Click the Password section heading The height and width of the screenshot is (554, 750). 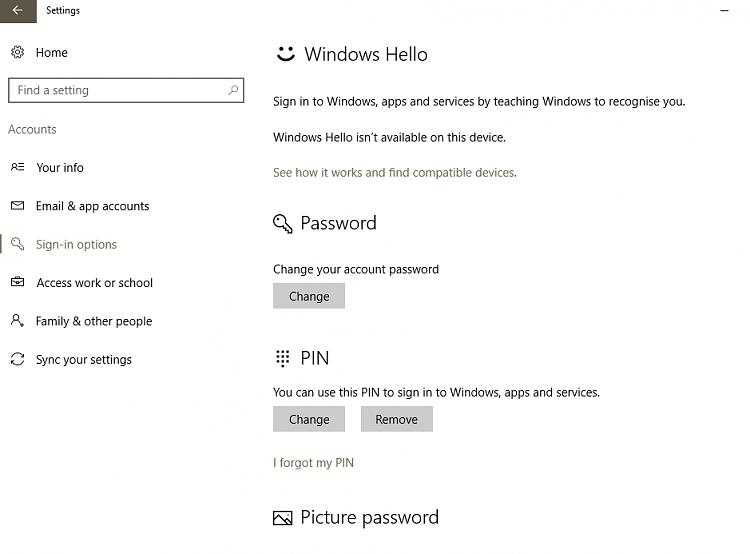[x=338, y=223]
